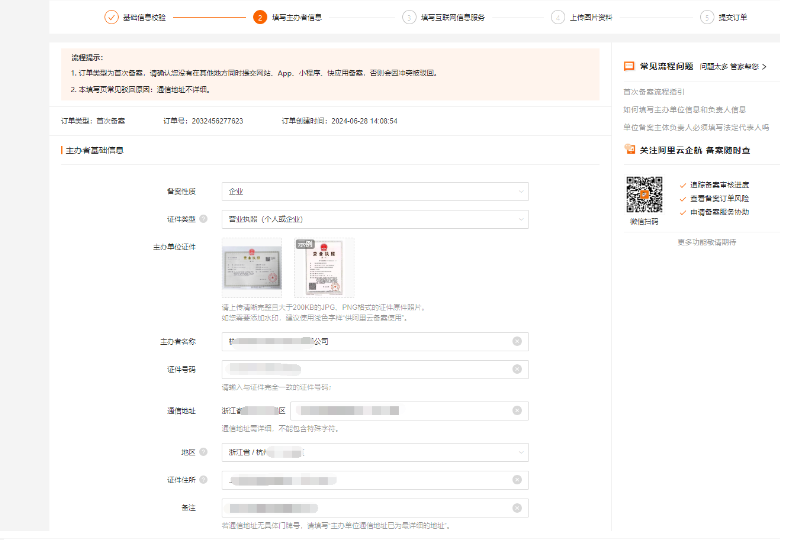793x540 pixels.
Task: Click the WeChat QR code image
Action: tap(644, 194)
